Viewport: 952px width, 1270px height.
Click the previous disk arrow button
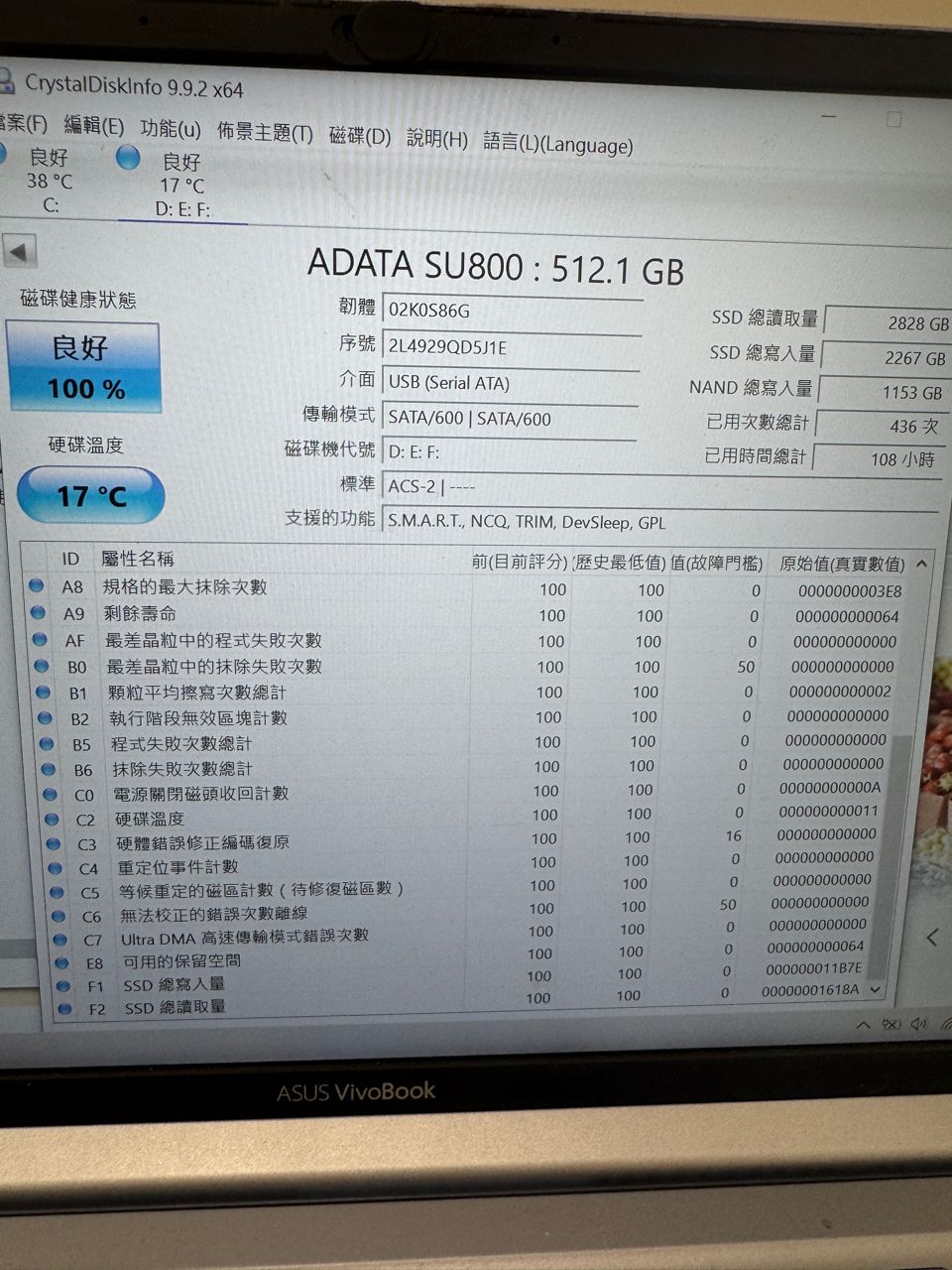click(19, 252)
